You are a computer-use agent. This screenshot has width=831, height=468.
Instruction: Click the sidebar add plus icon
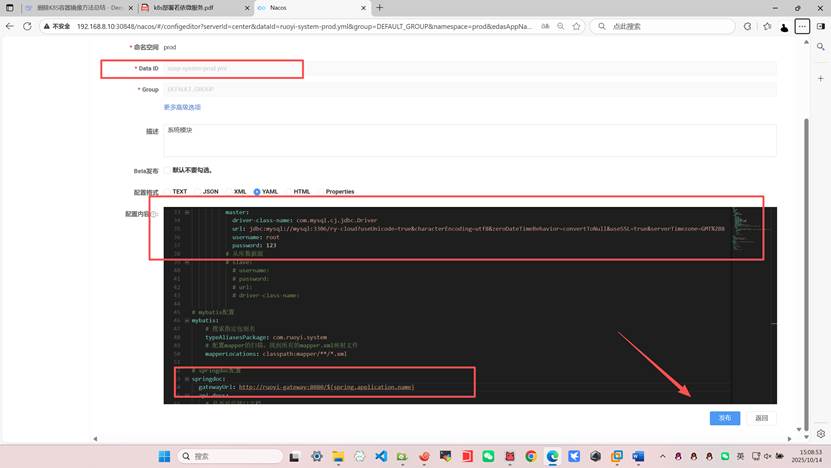point(821,78)
